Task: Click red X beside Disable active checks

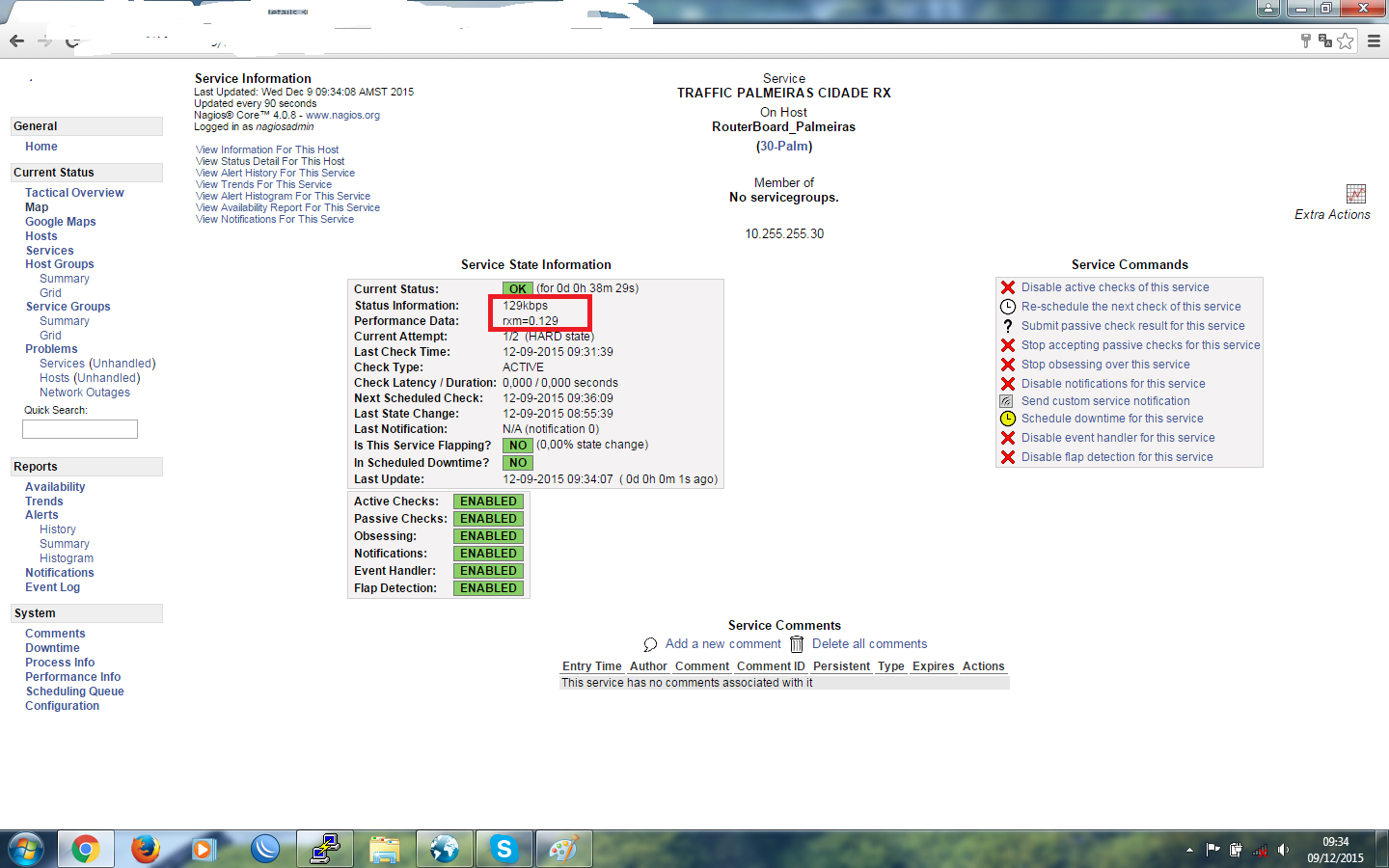Action: coord(1007,287)
